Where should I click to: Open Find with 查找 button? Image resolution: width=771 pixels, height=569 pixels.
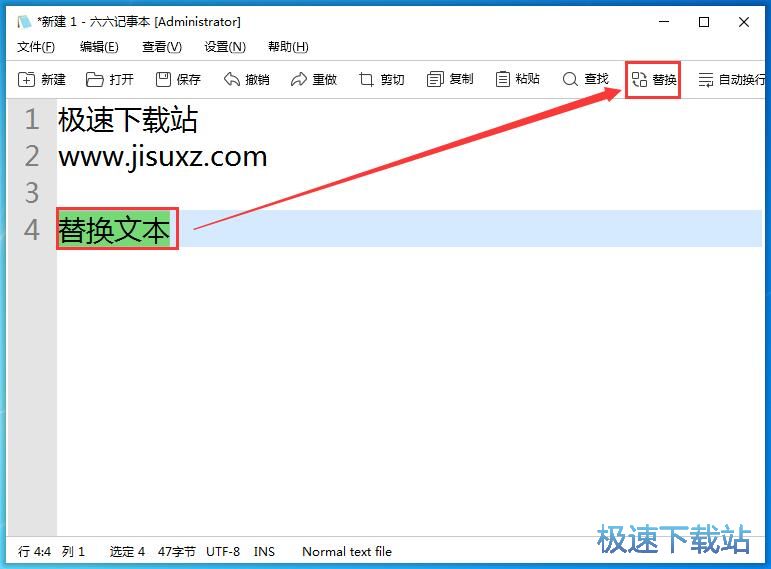pos(585,79)
